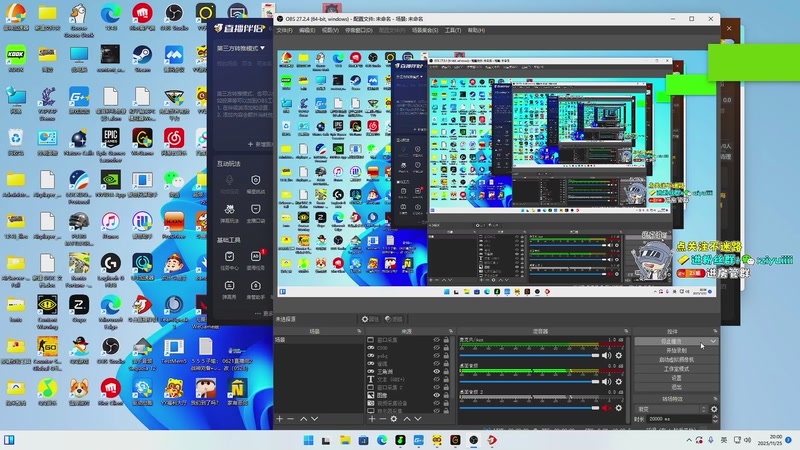
Task: Open the arrow dropdown on 停止推流 button
Action: [713, 341]
